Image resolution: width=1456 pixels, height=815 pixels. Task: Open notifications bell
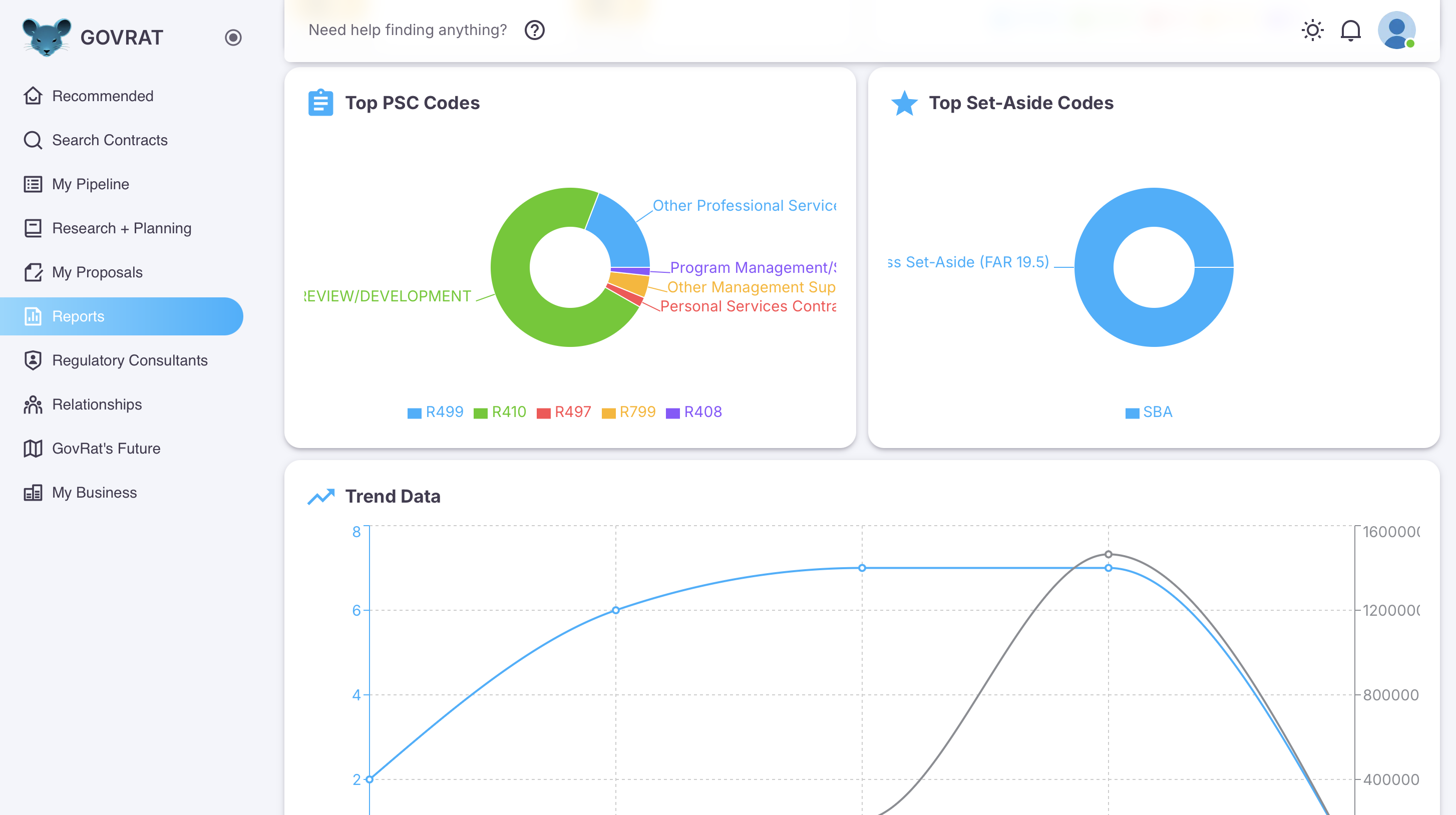click(x=1350, y=31)
